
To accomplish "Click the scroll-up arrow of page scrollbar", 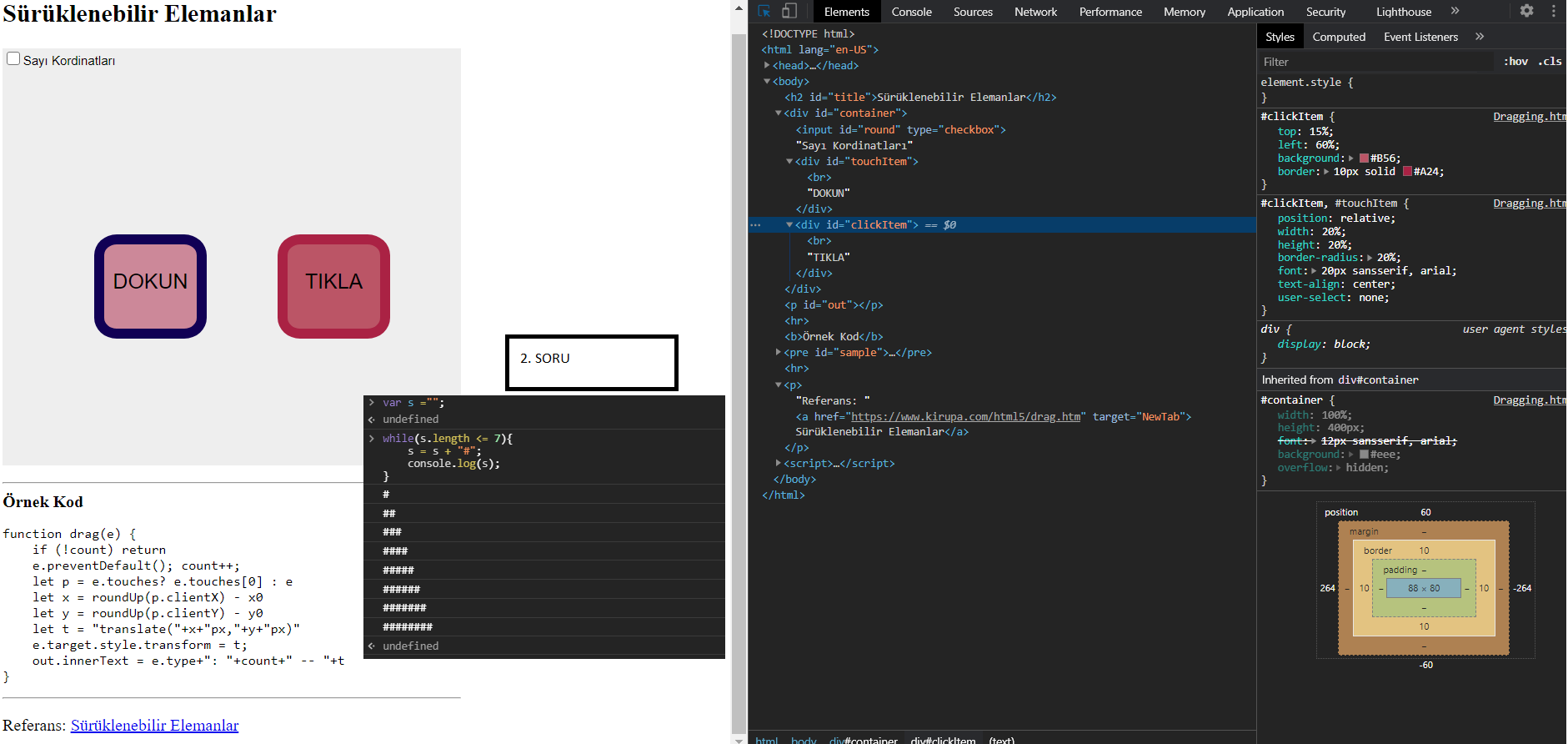I will (739, 8).
